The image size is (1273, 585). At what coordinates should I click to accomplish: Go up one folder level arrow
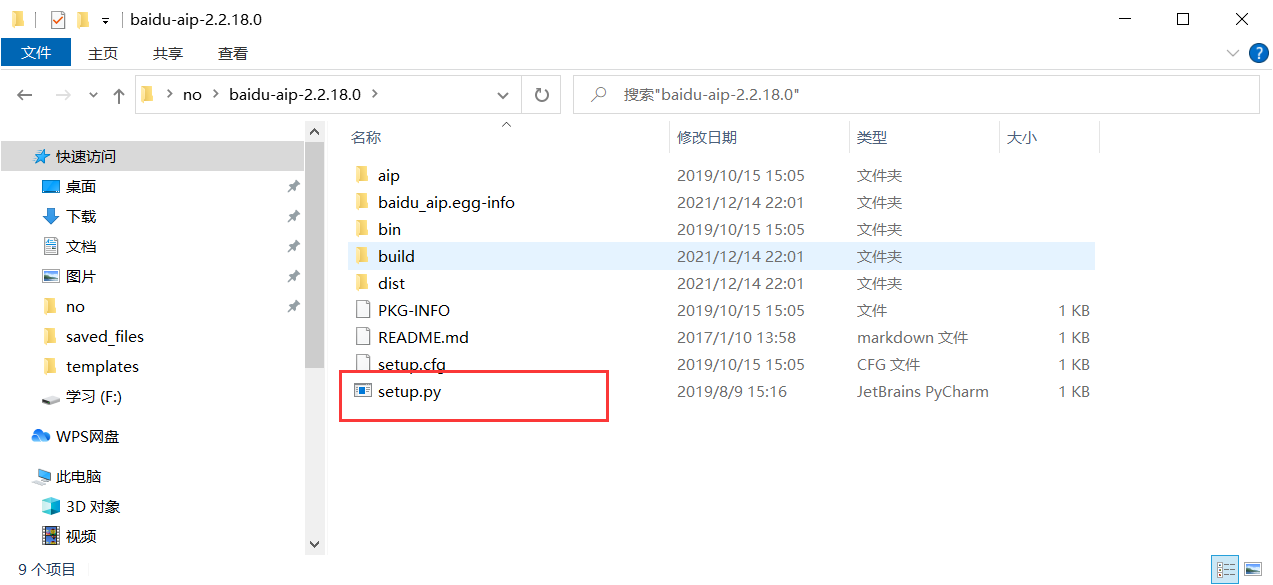pos(119,95)
